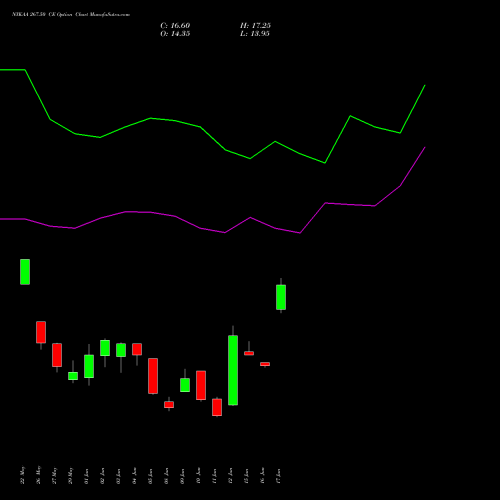The width and height of the screenshot is (500, 500).
Task: Click the high value 'H: 17.25'
Action: [255, 25]
